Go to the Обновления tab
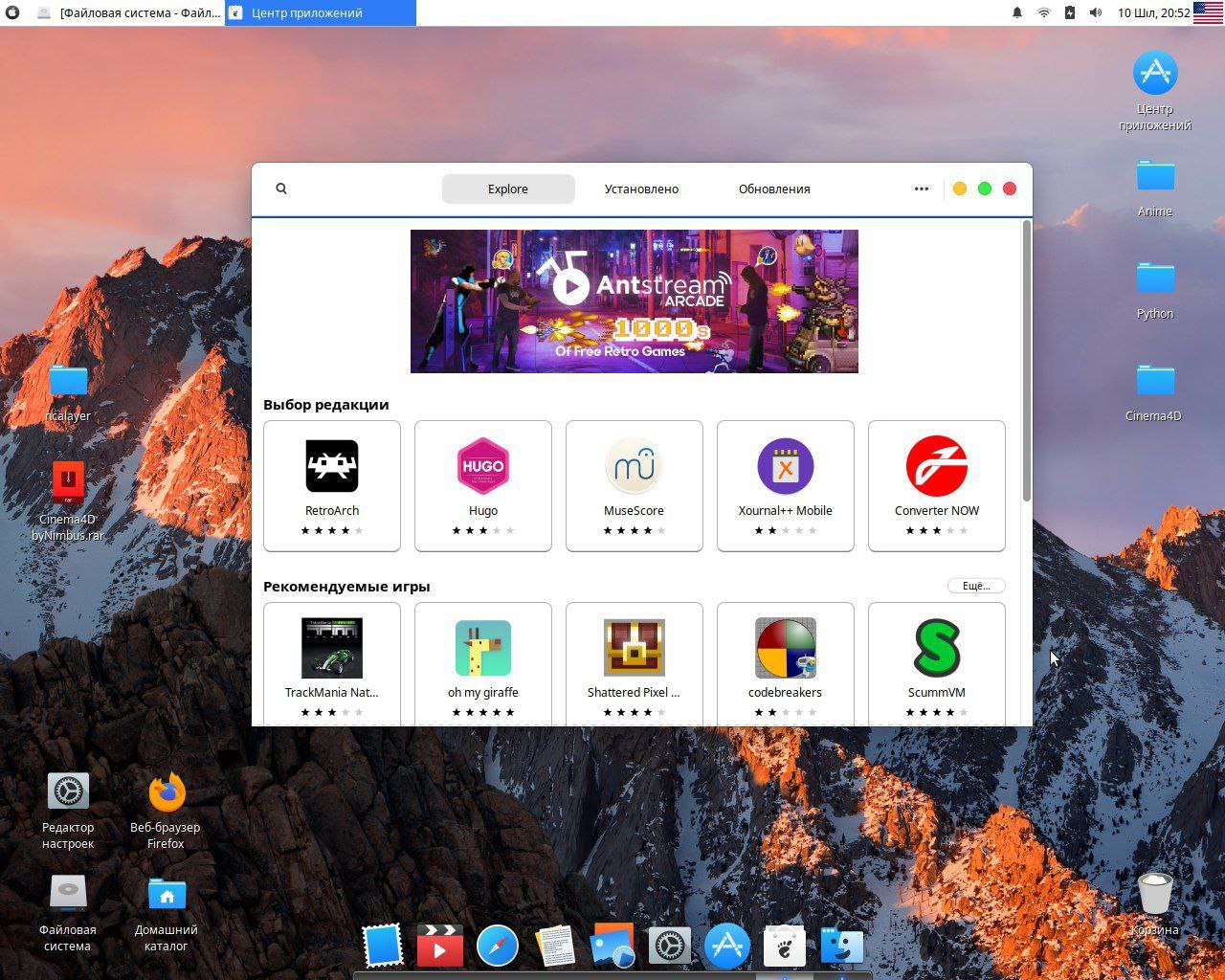 (x=774, y=189)
